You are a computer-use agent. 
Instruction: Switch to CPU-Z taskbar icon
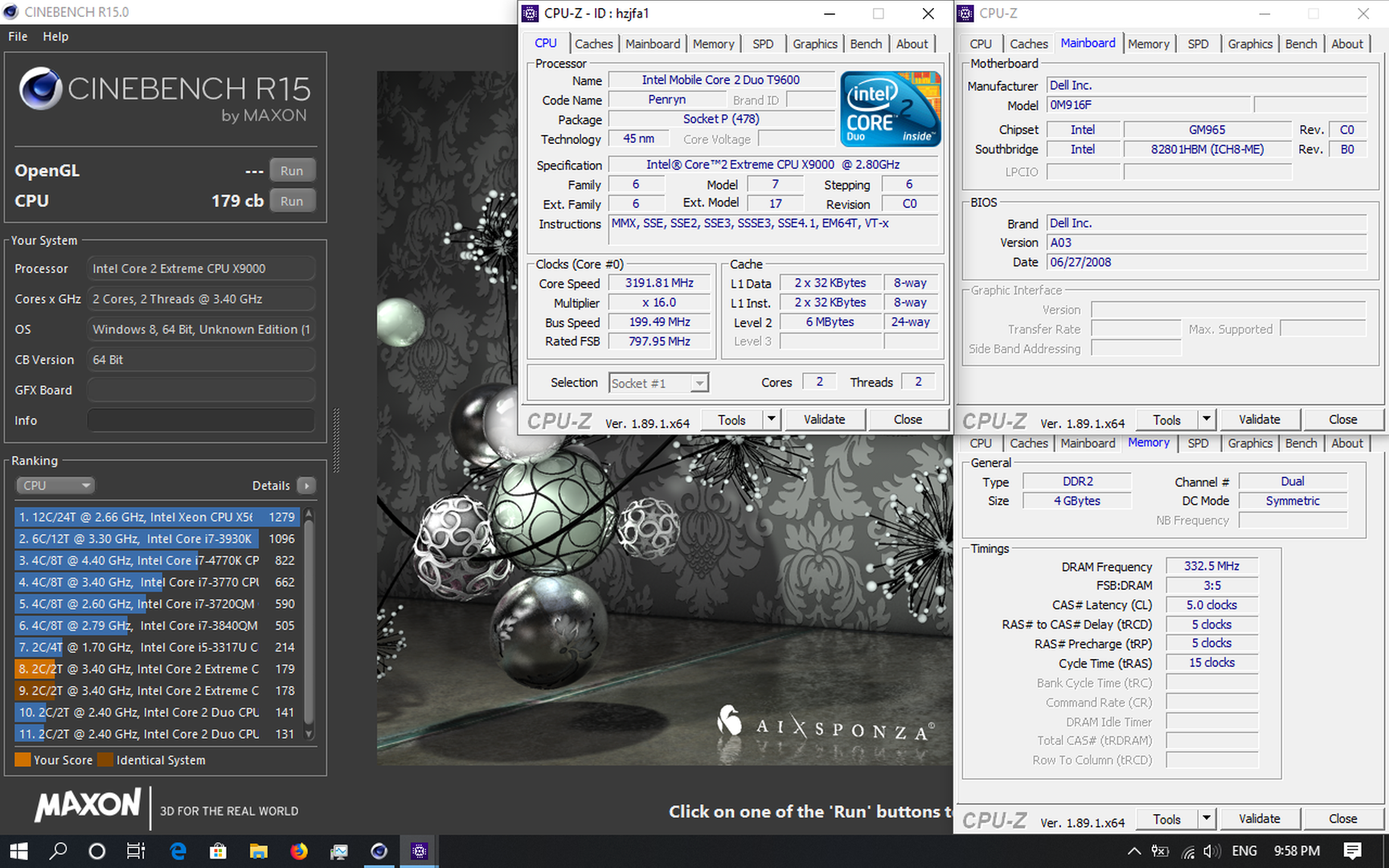[x=419, y=851]
